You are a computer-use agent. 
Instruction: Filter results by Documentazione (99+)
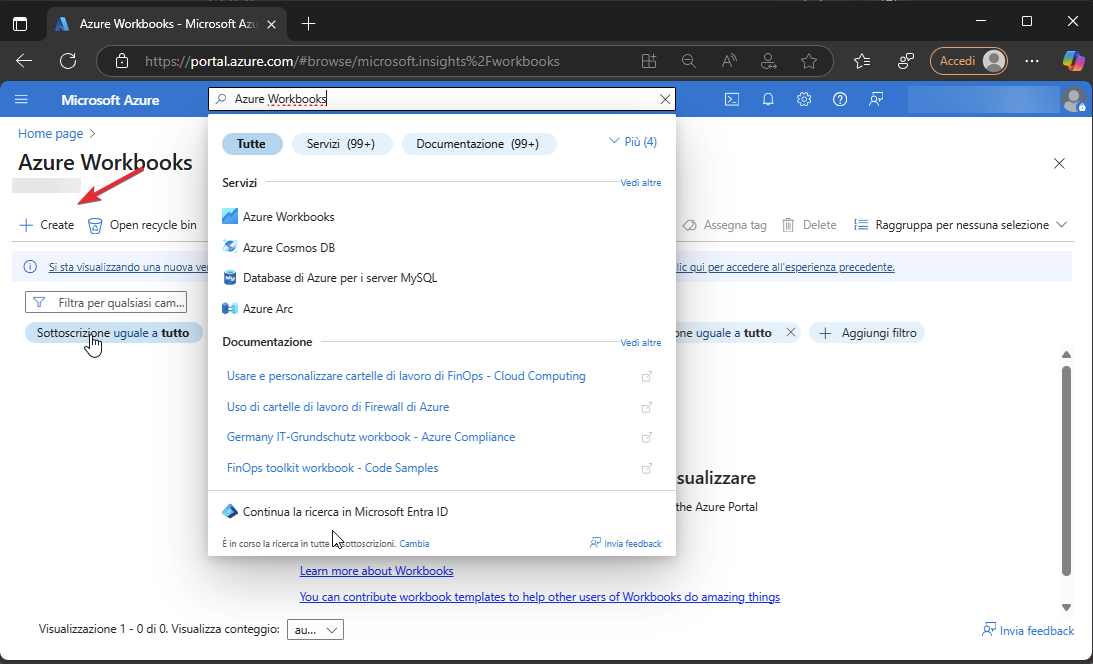coord(478,144)
